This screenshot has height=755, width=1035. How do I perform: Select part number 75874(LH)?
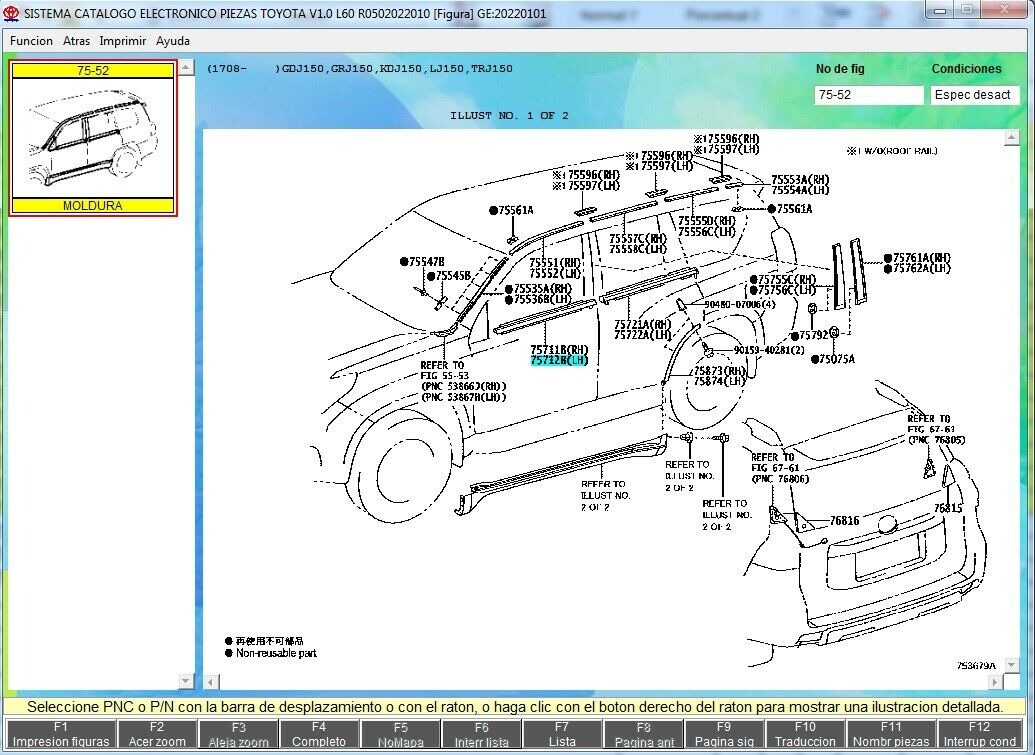719,381
